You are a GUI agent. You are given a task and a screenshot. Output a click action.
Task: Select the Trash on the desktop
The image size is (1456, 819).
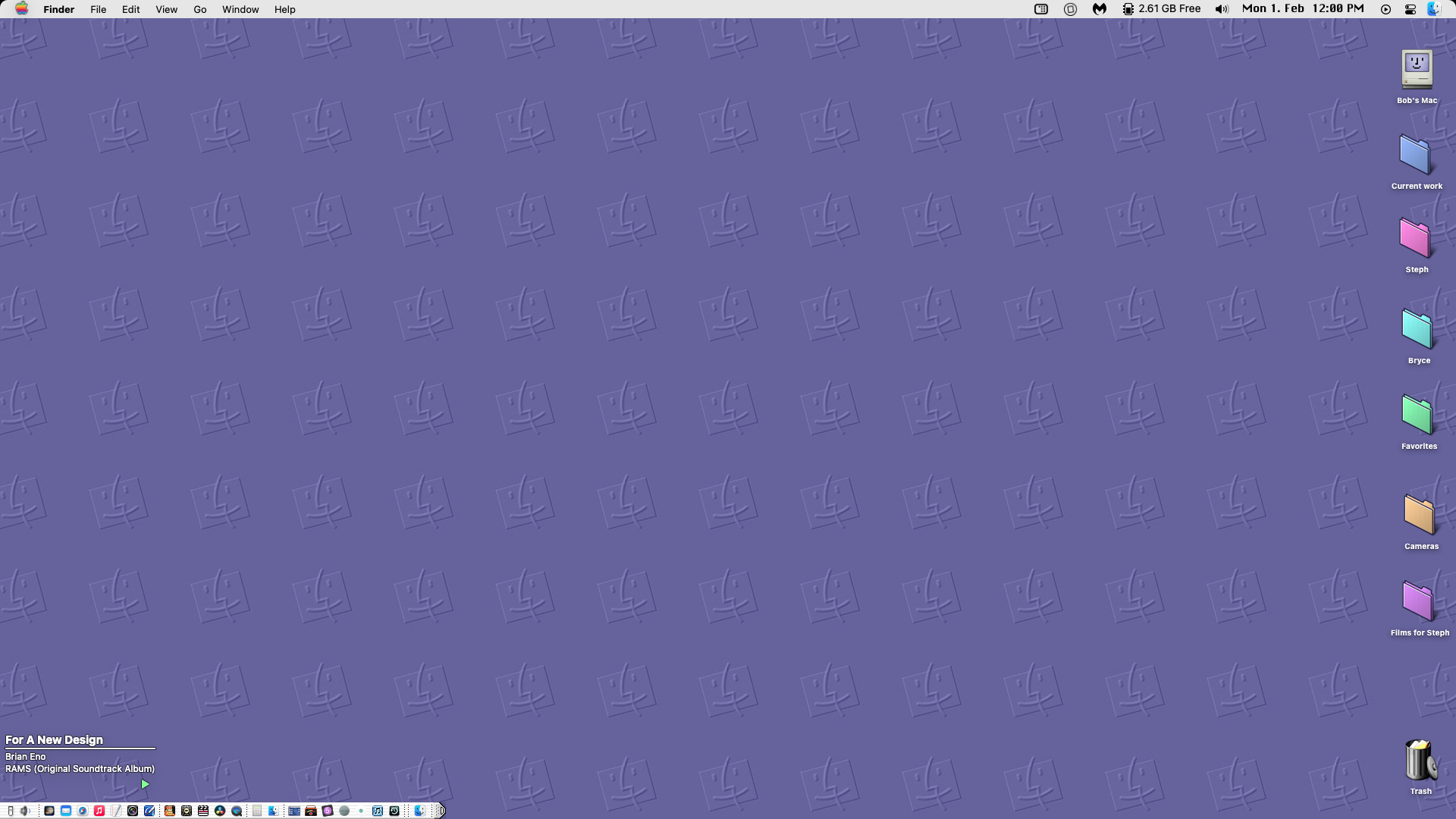(x=1420, y=761)
